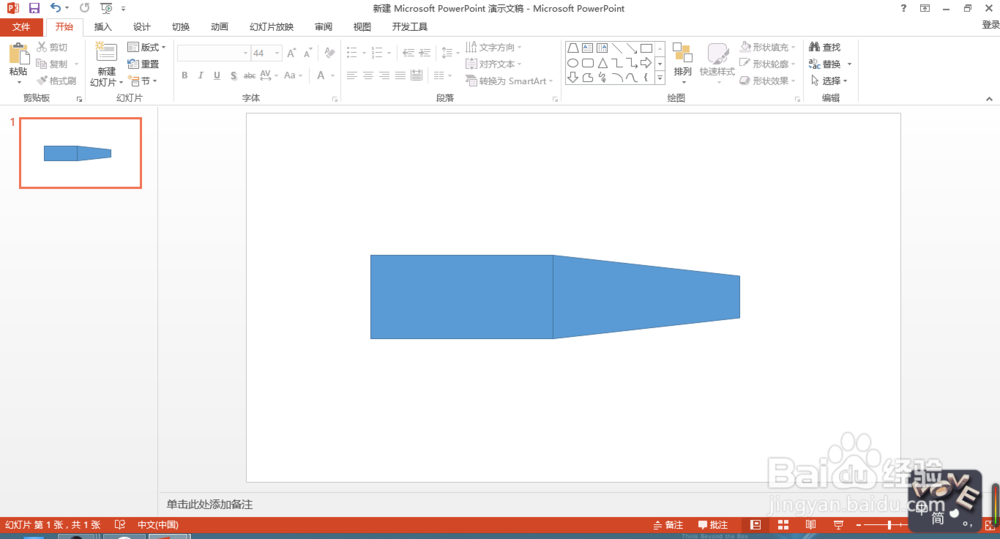Click Convert to SmartArt button
Image resolution: width=1000 pixels, height=539 pixels.
point(509,81)
